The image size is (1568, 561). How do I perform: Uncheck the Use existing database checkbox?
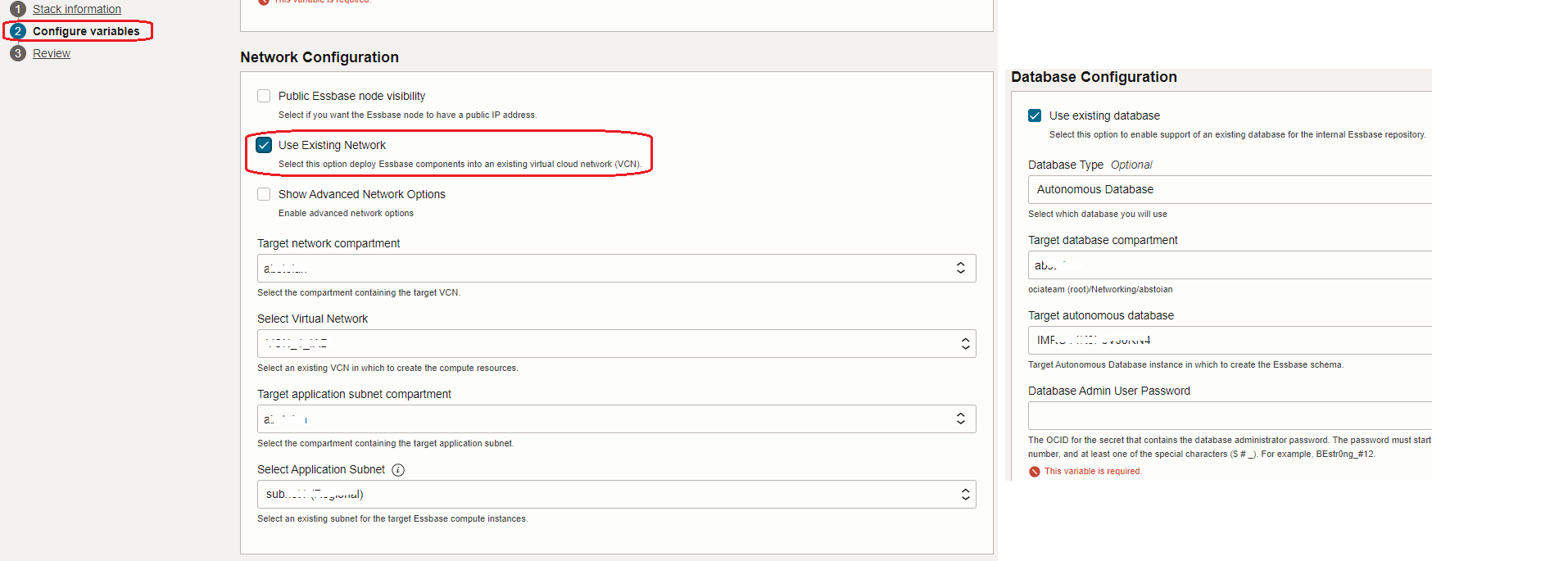[1035, 115]
